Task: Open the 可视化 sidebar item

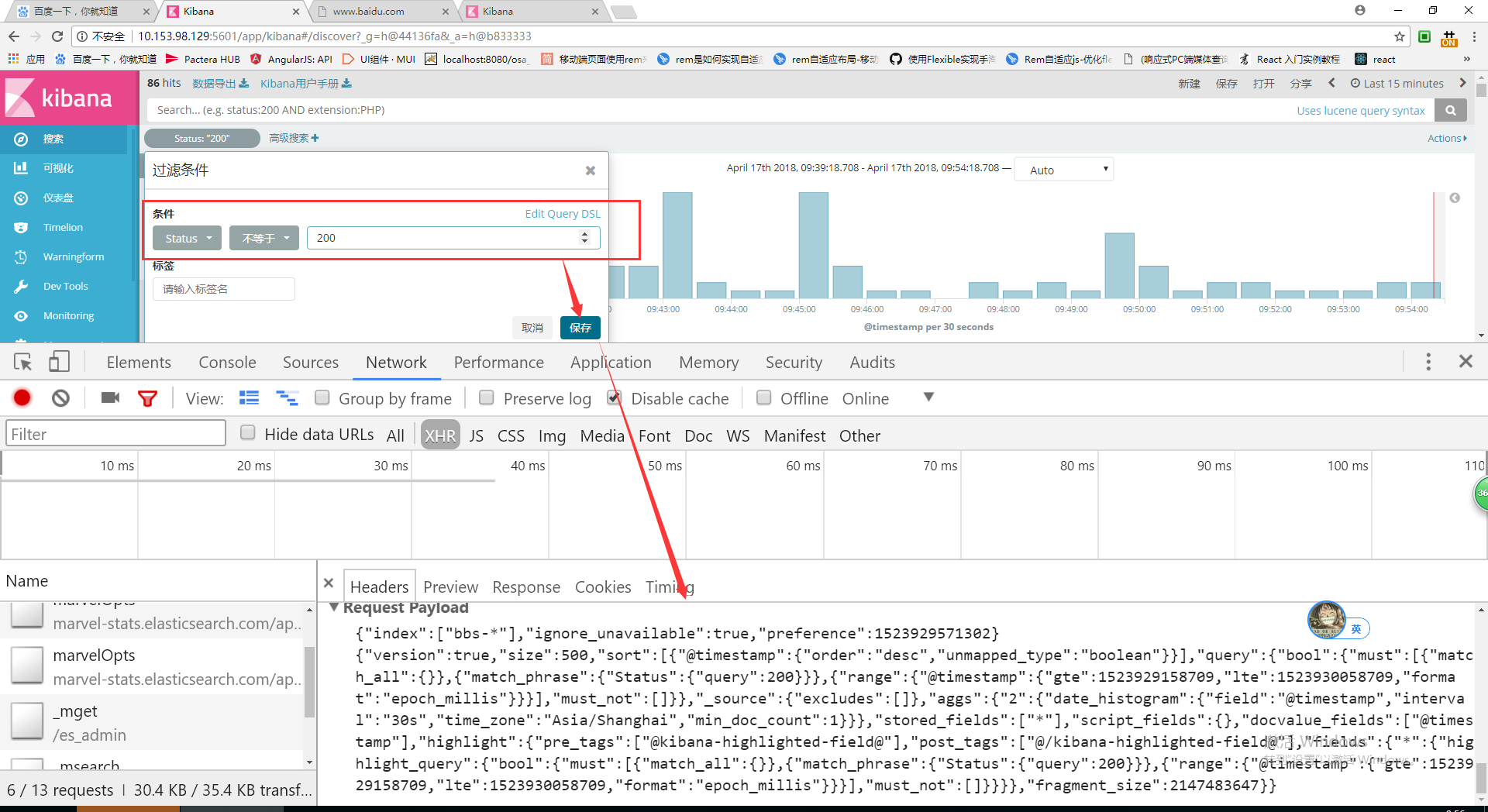Action: coord(58,168)
